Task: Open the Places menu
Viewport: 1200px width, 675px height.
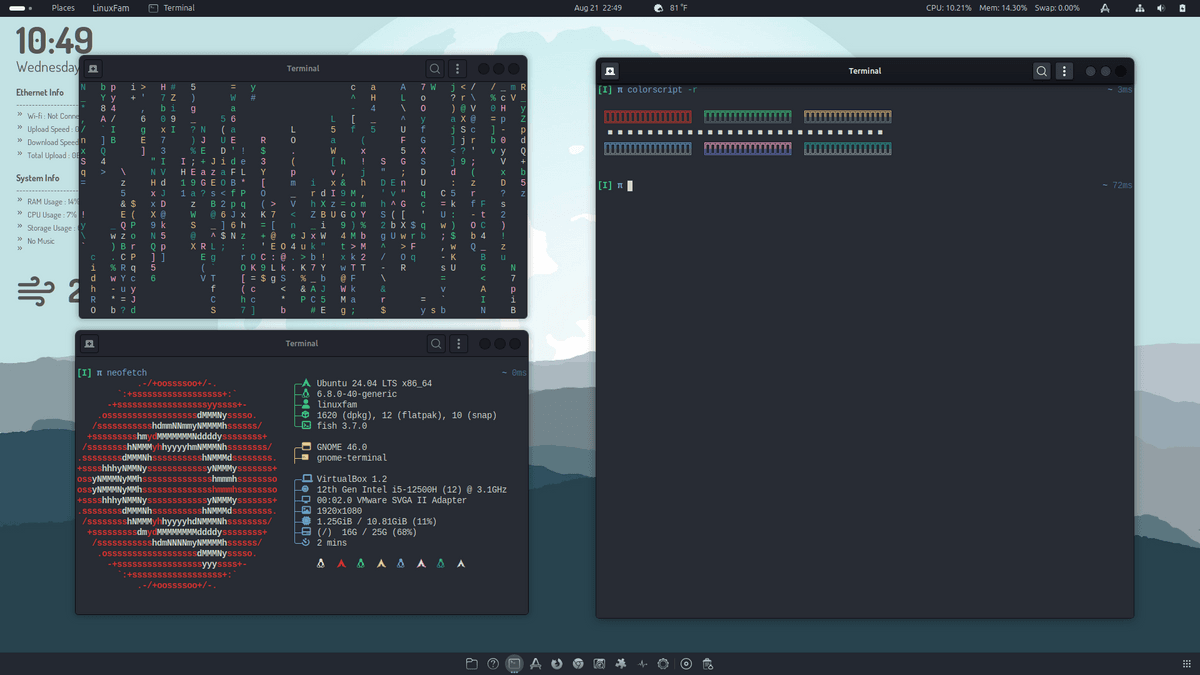Action: tap(63, 8)
